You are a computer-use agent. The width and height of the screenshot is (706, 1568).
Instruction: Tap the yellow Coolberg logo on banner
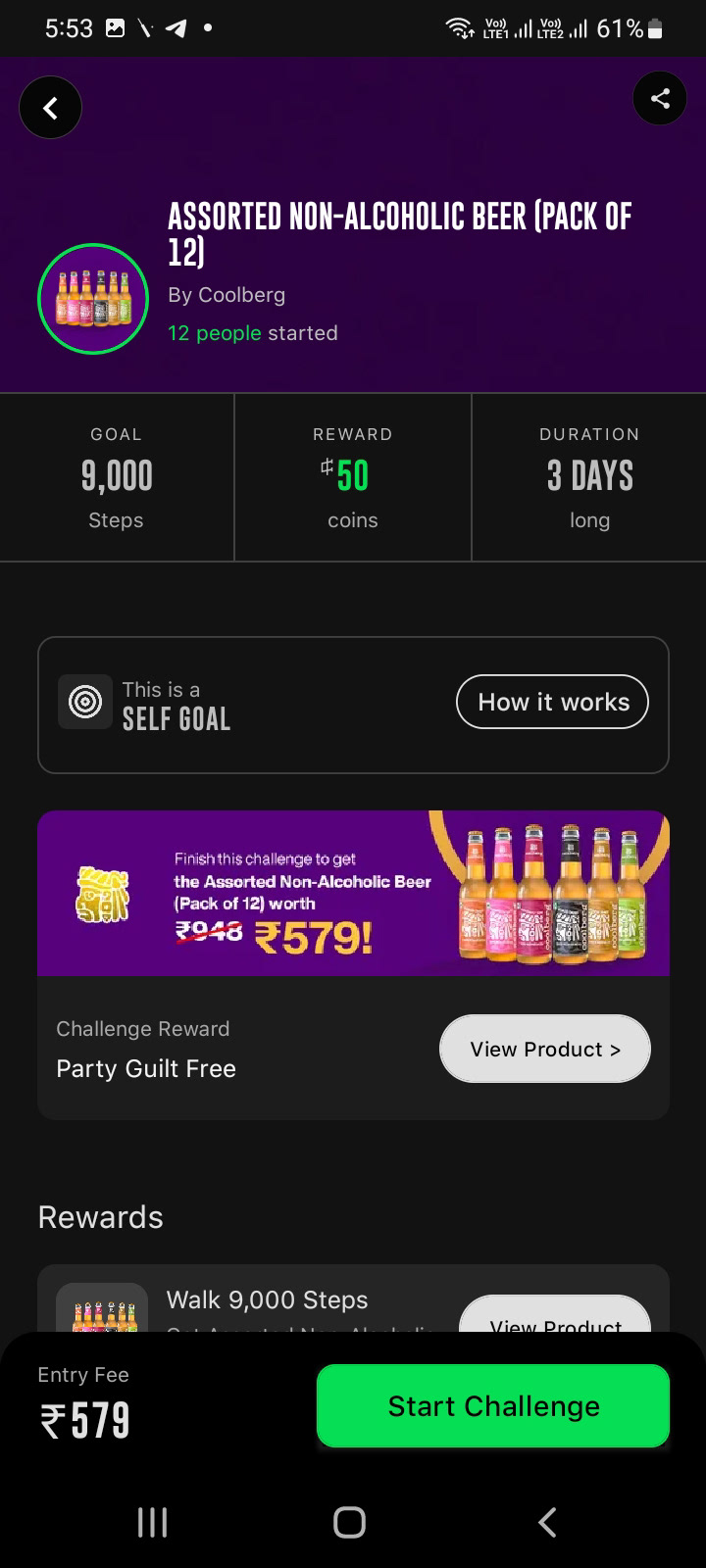[x=102, y=894]
